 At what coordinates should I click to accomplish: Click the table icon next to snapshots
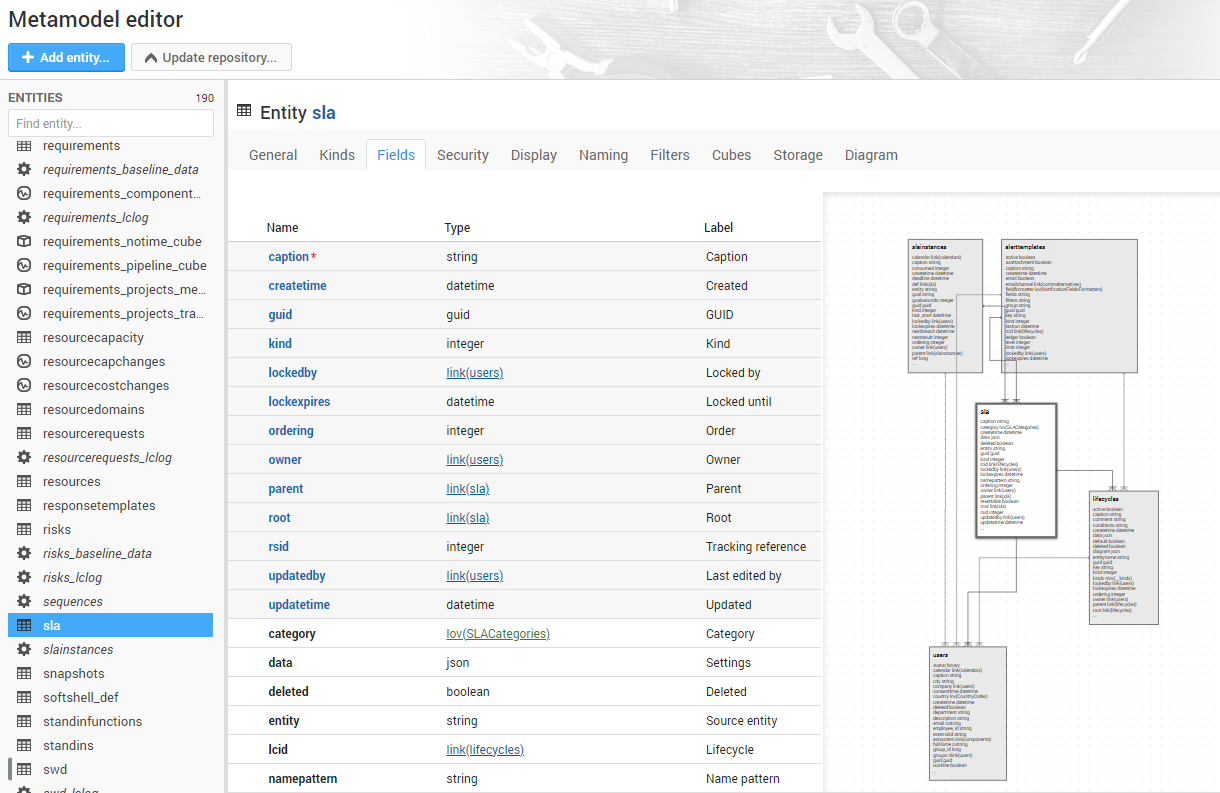(x=24, y=674)
